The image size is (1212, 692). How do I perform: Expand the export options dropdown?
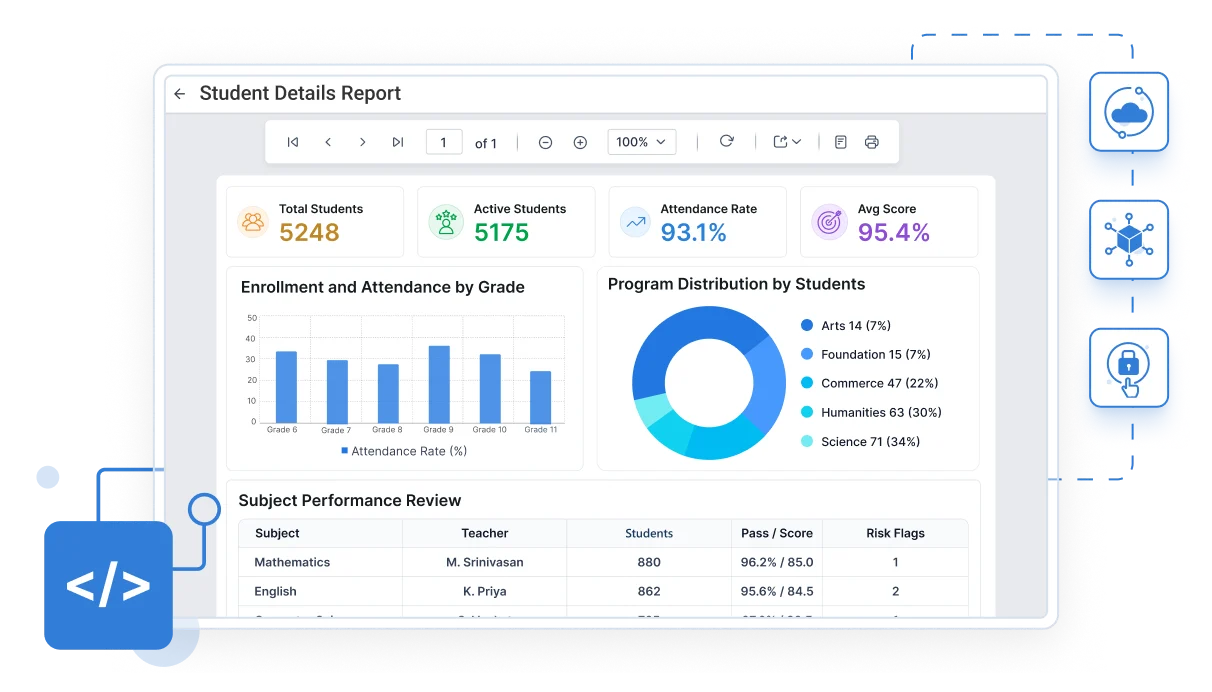[787, 142]
